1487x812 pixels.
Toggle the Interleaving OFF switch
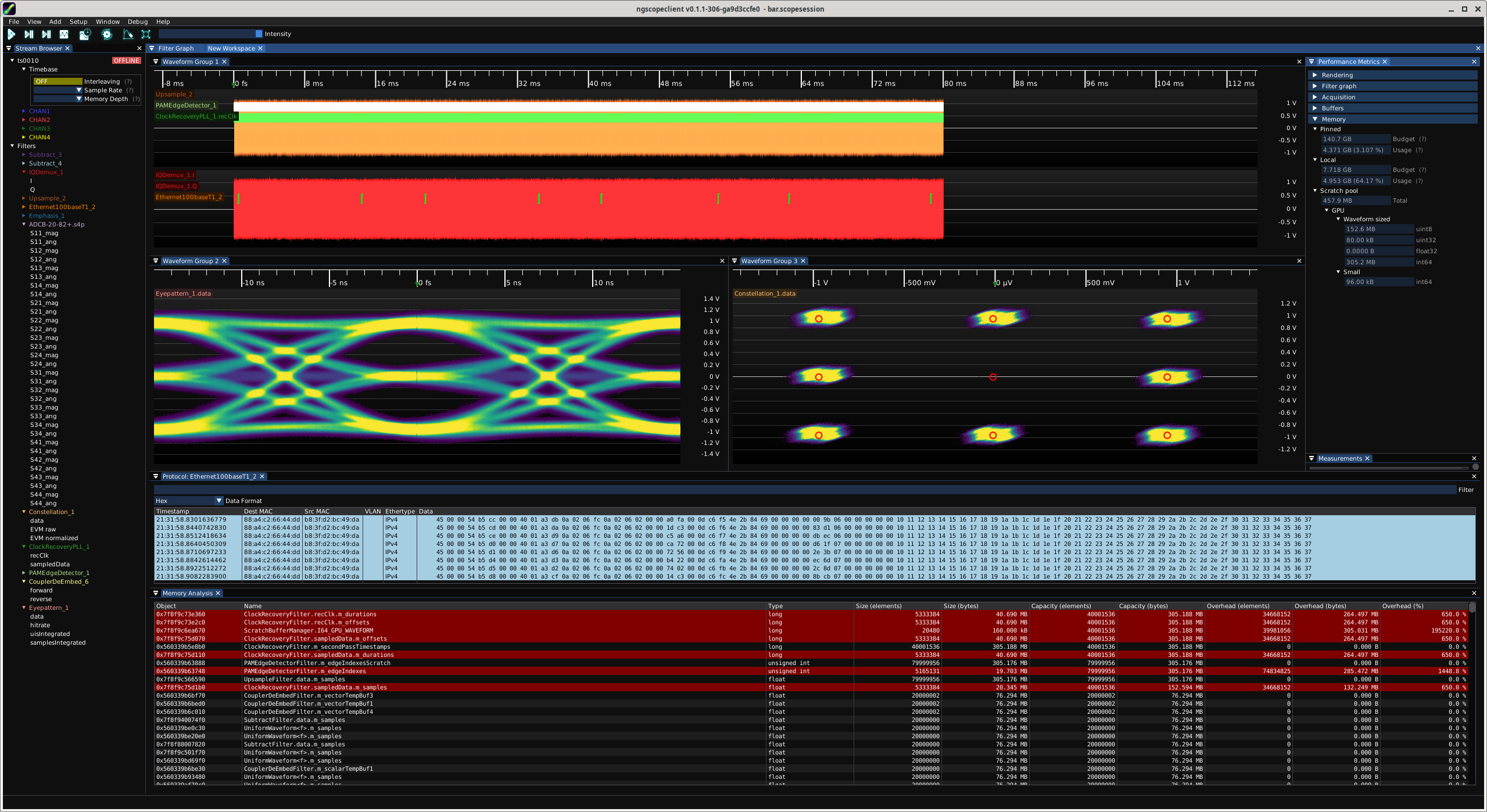tap(58, 81)
